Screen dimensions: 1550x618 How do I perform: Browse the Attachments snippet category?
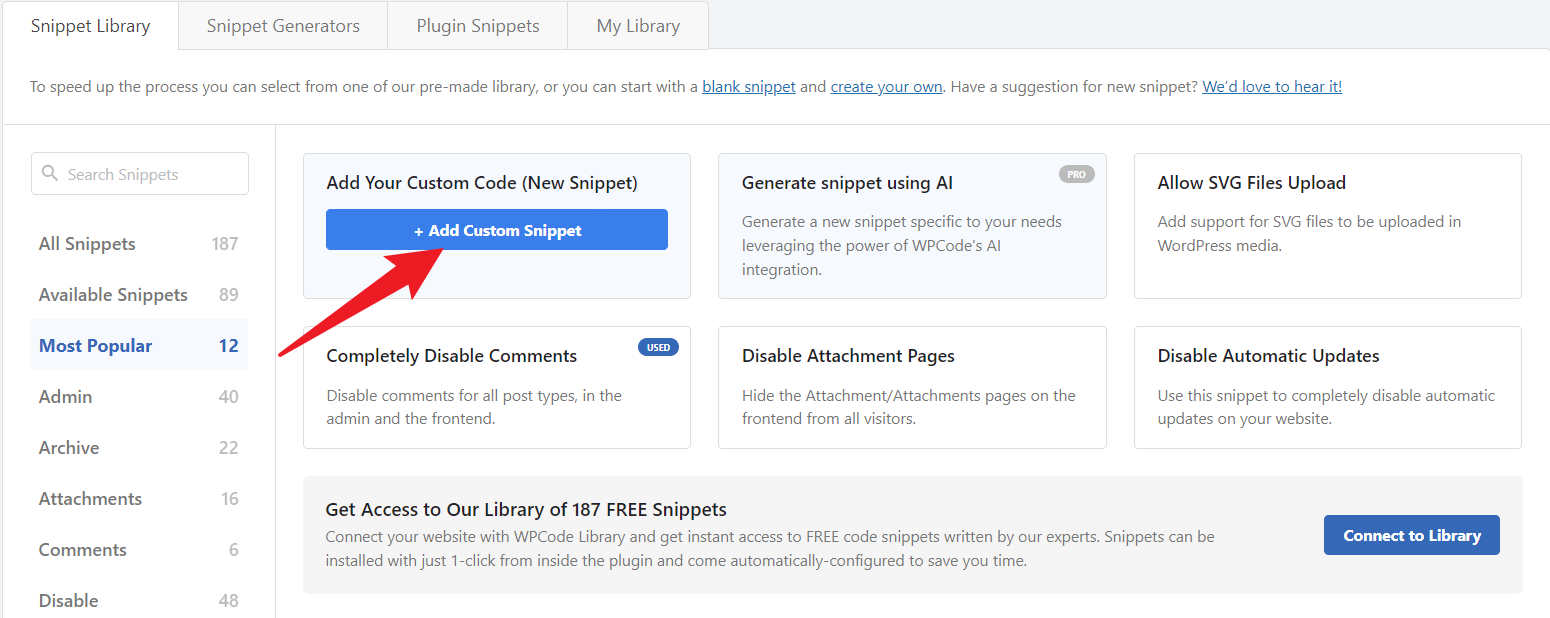point(90,498)
